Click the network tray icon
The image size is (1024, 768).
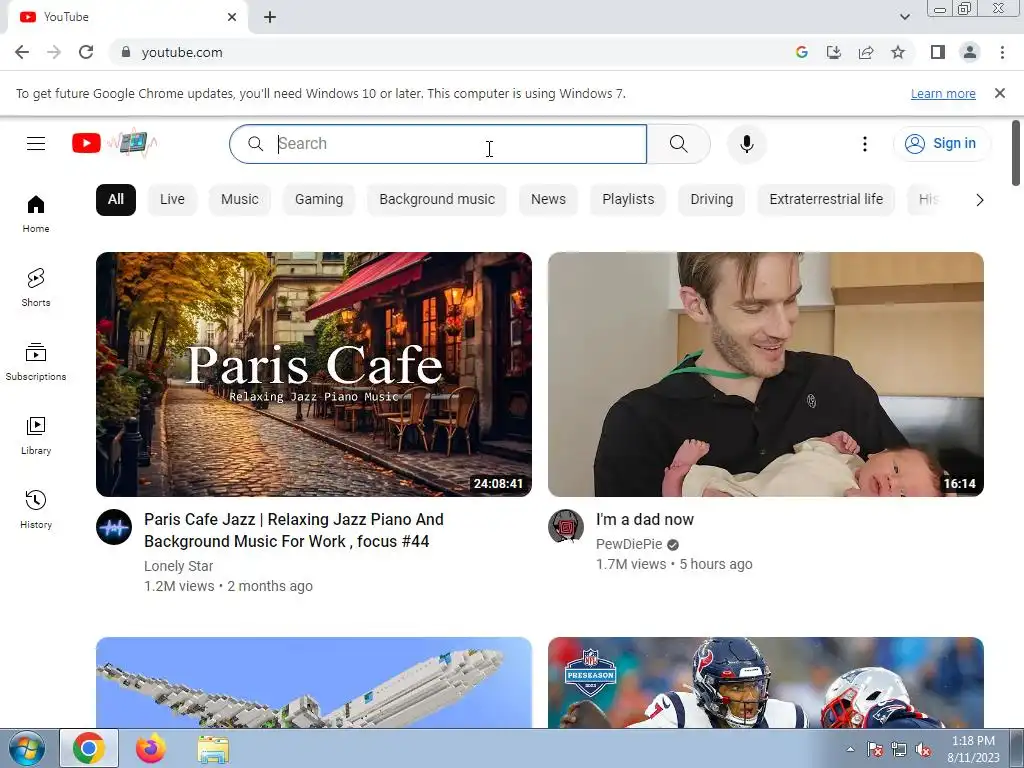(x=899, y=750)
